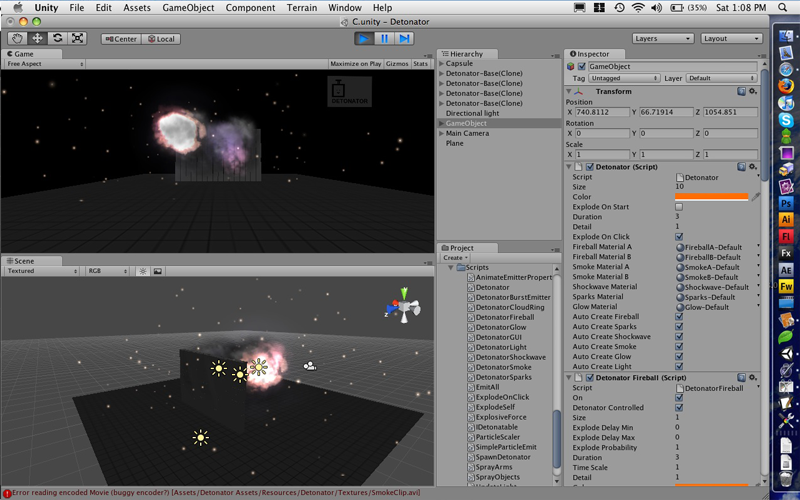800x500 pixels.
Task: Disable Auto Create Sparks checkbox
Action: point(679,327)
